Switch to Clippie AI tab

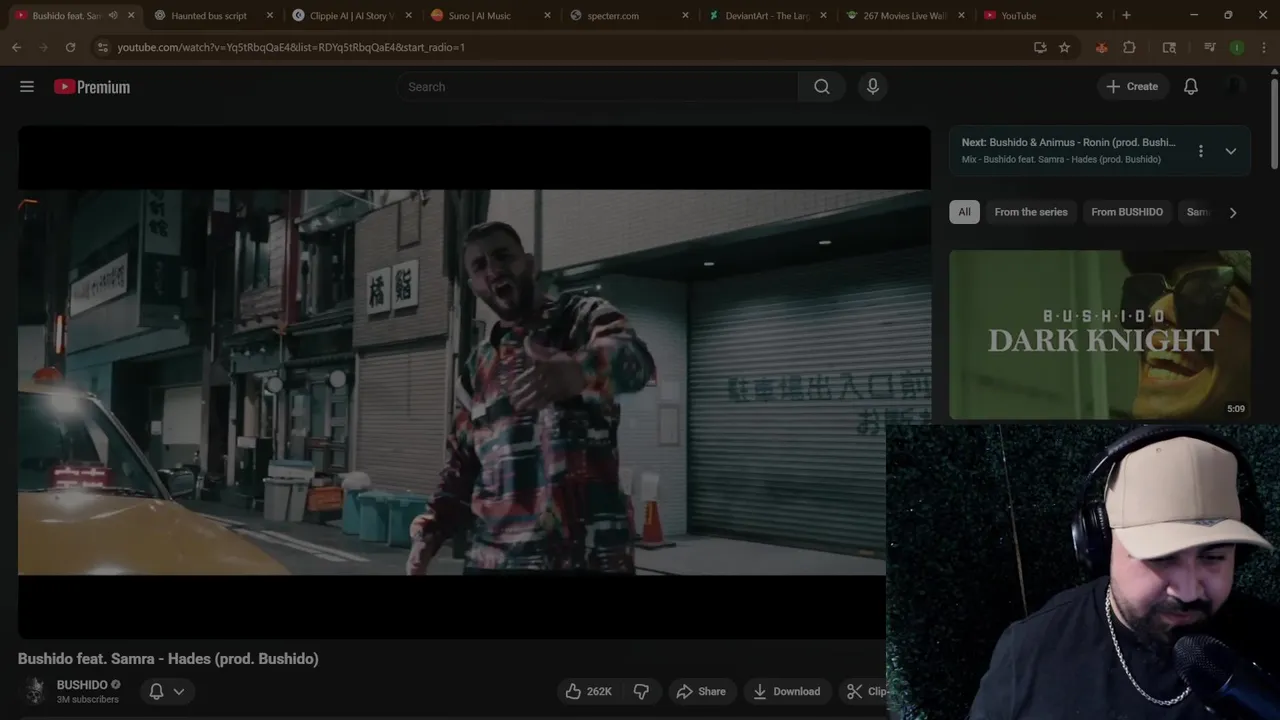pyautogui.click(x=352, y=16)
